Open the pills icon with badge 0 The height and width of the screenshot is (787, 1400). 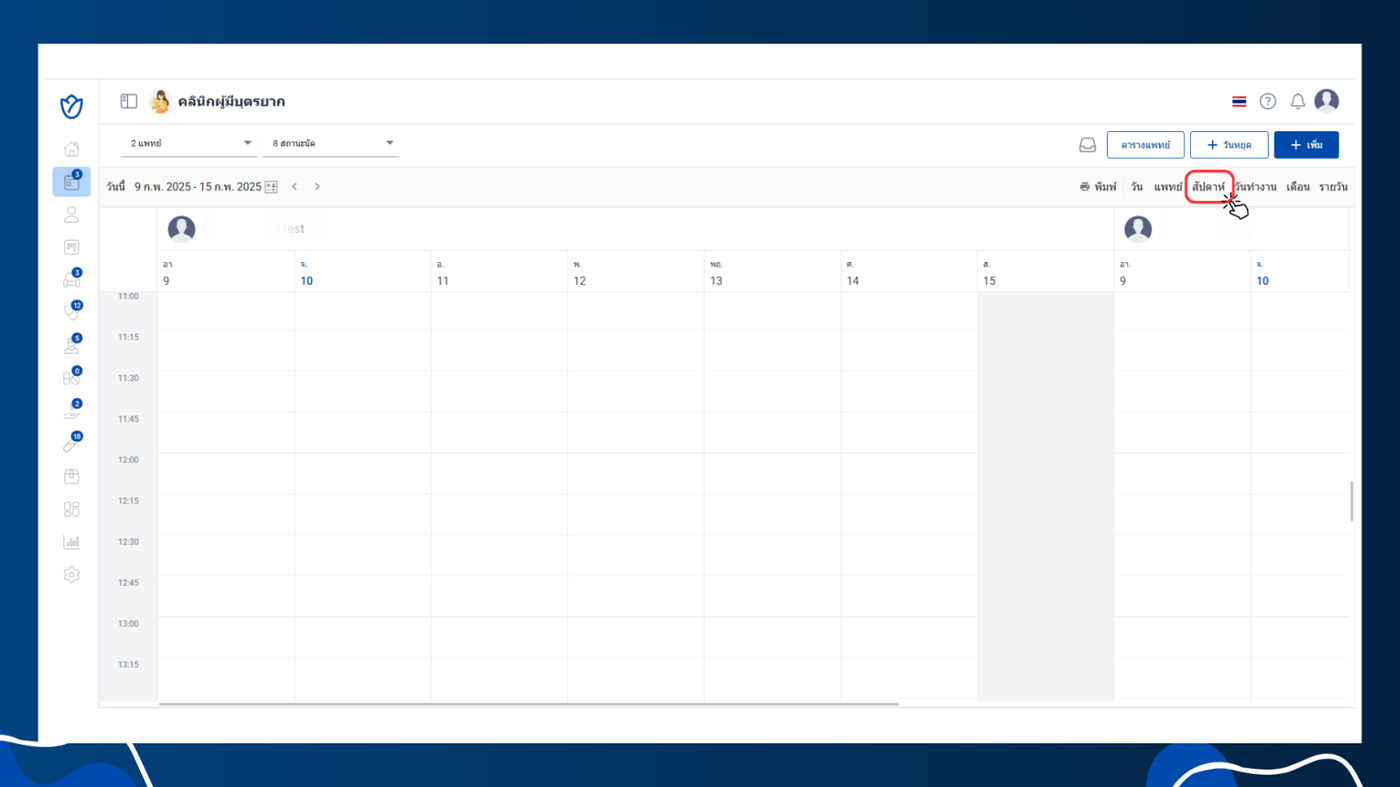point(71,378)
